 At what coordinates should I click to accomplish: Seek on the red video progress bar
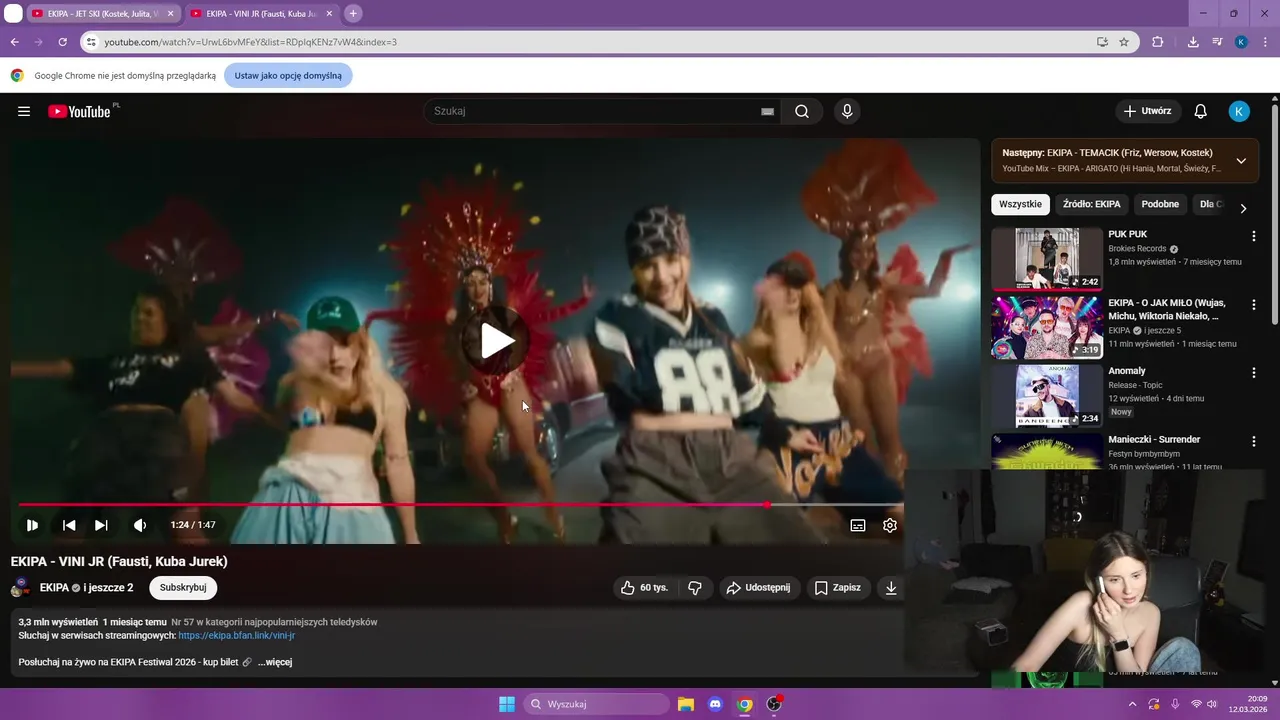[460, 505]
